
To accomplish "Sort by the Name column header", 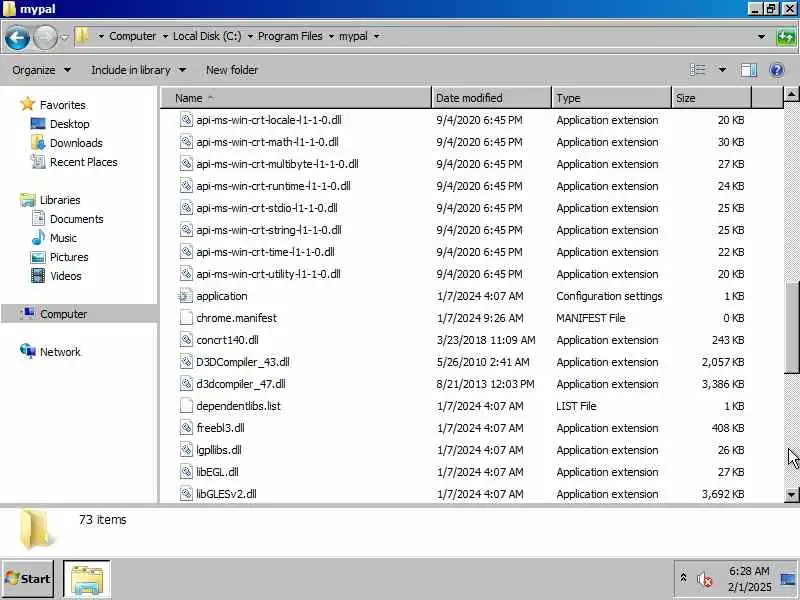I will pos(296,98).
